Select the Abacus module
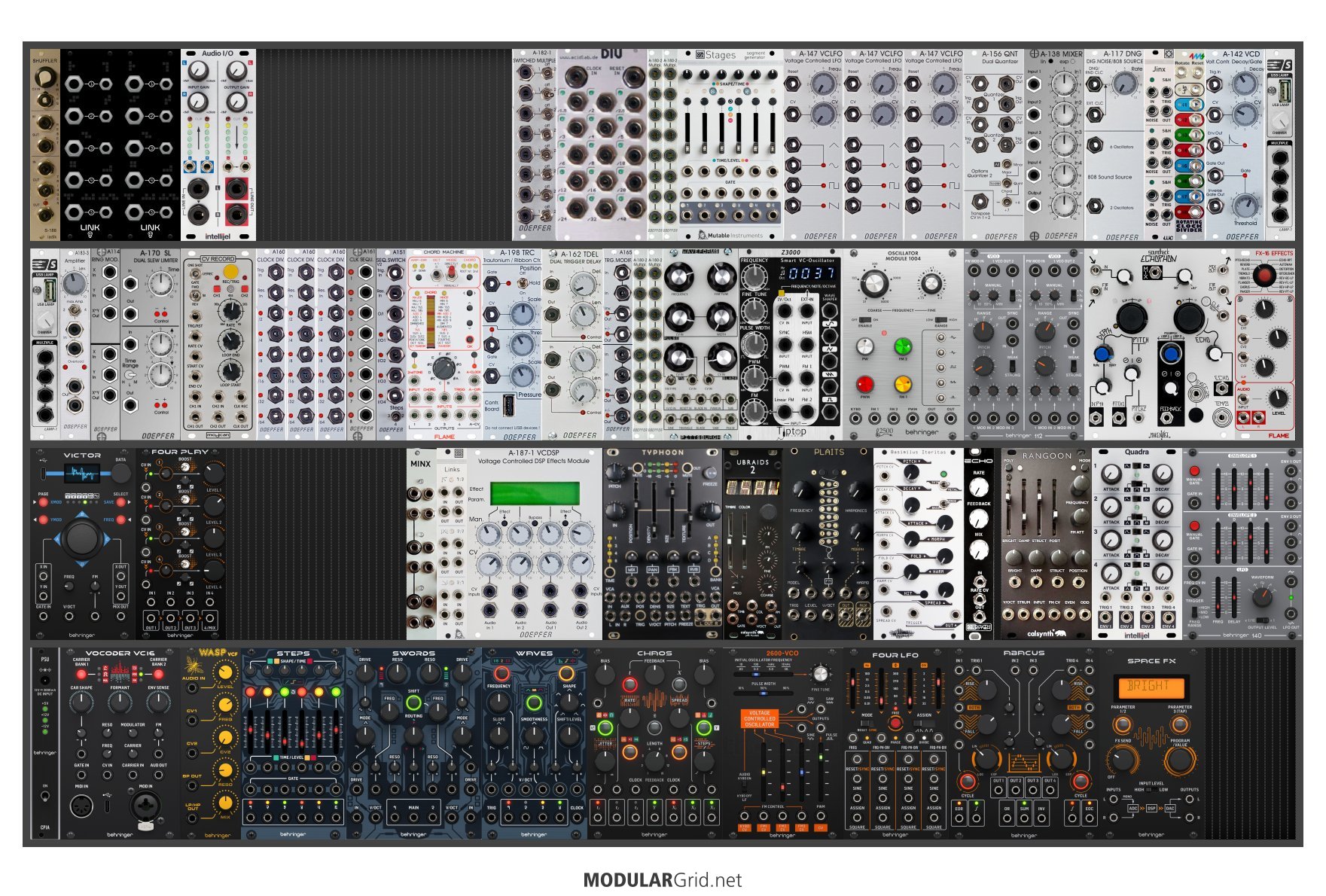The height and width of the screenshot is (896, 1326). [1024, 743]
